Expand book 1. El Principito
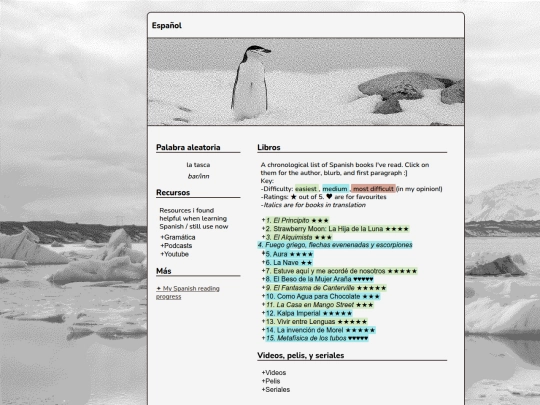The width and height of the screenshot is (540, 405). coord(295,220)
